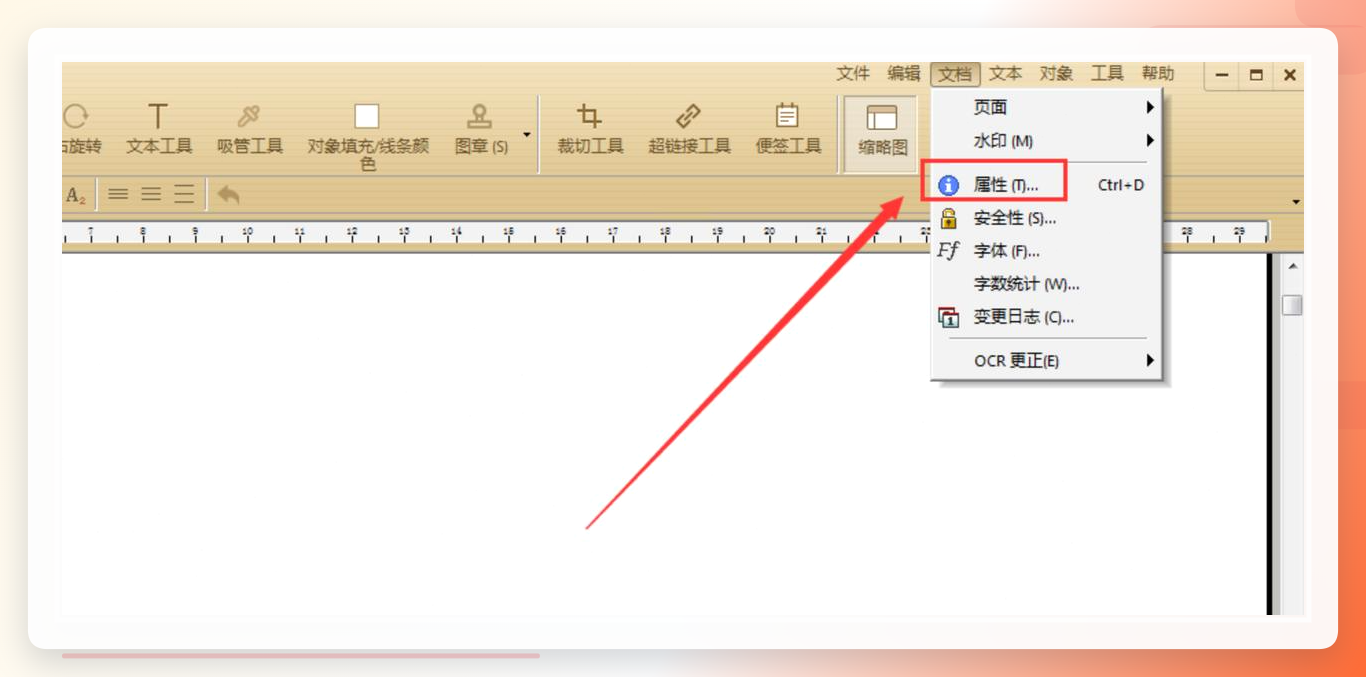The width and height of the screenshot is (1366, 677).
Task: Choose 属性 (T)... menu entry
Action: pos(1046,185)
